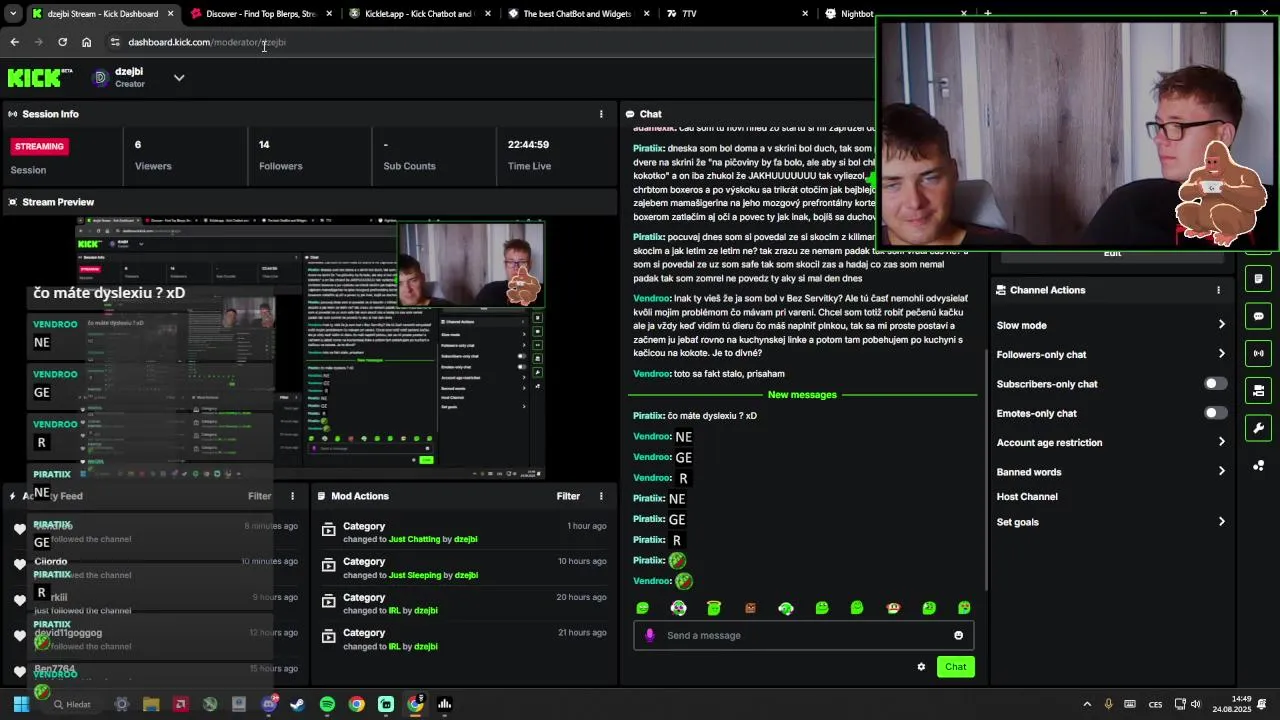
Task: Insert the brown square emote in quick row
Action: [750, 608]
